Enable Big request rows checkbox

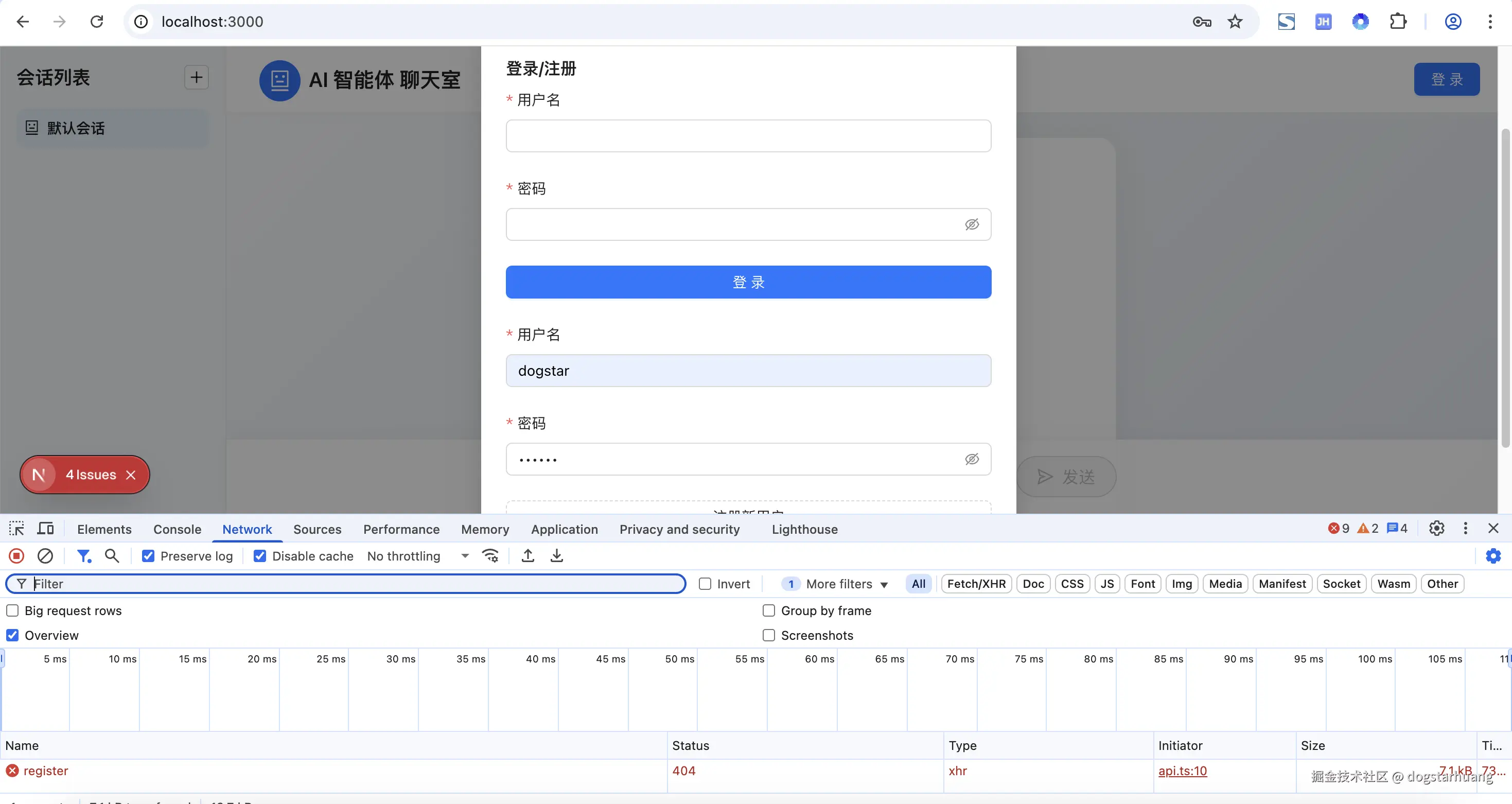[x=12, y=610]
